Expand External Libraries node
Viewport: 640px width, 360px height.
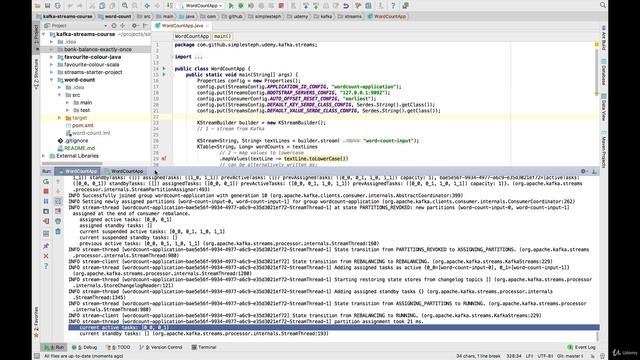(44, 156)
